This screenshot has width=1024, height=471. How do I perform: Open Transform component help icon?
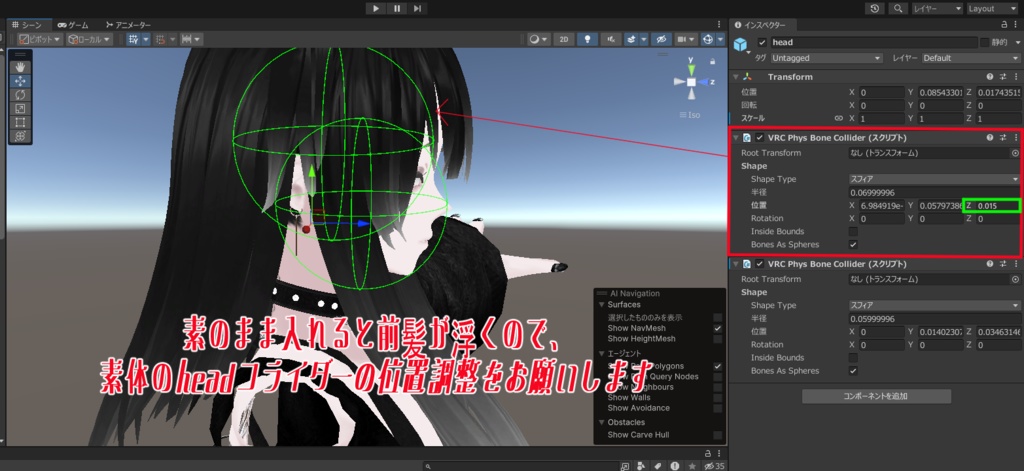[990, 77]
